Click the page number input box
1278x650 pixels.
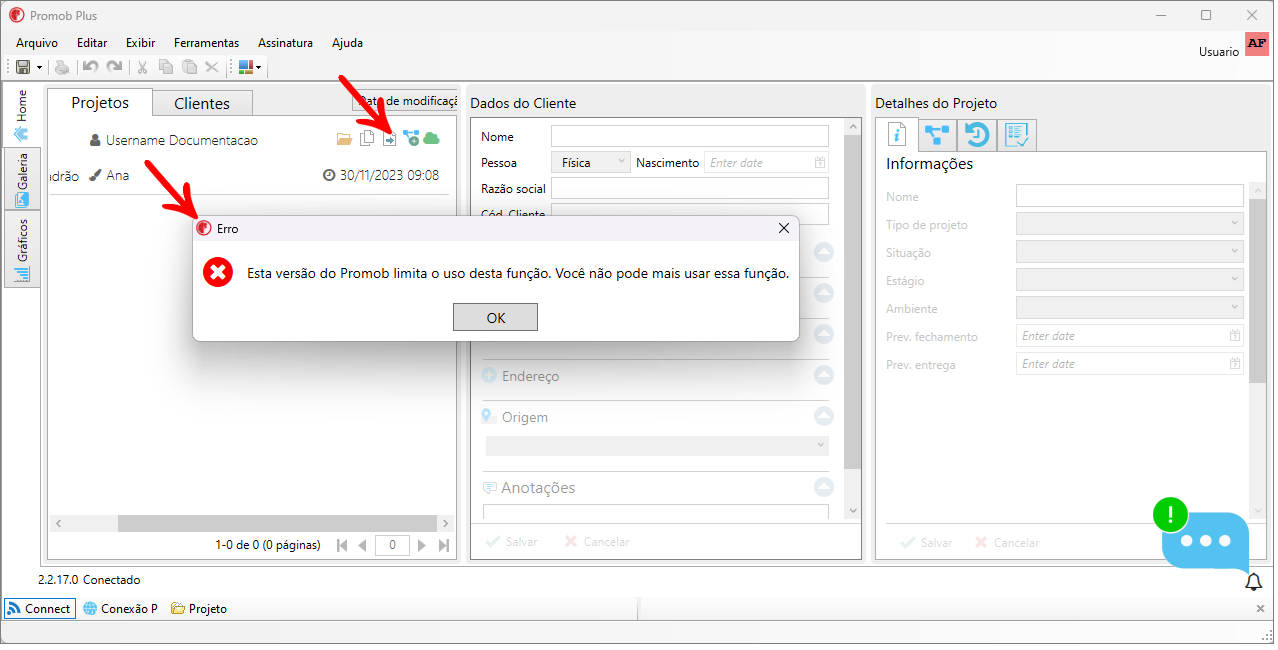[392, 545]
